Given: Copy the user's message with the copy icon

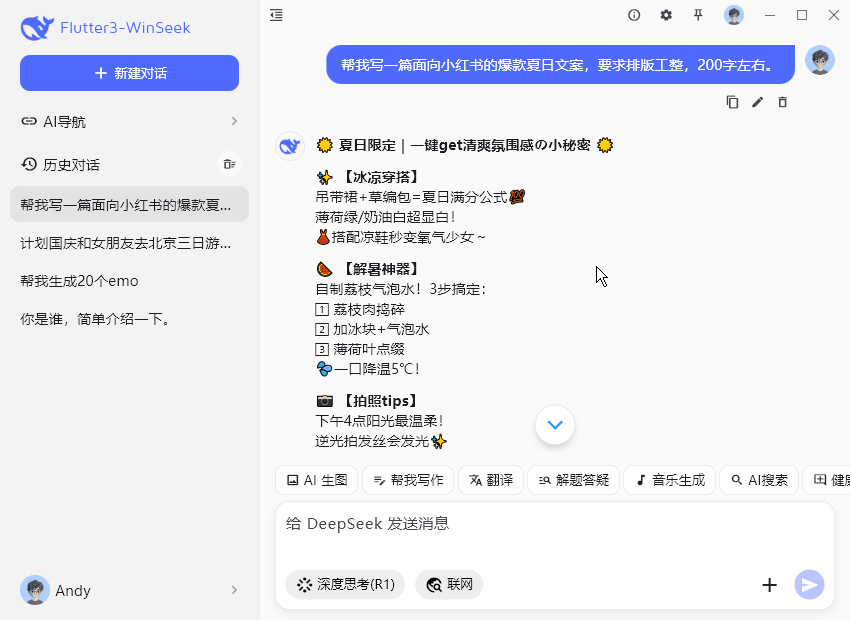Looking at the screenshot, I should [x=732, y=101].
